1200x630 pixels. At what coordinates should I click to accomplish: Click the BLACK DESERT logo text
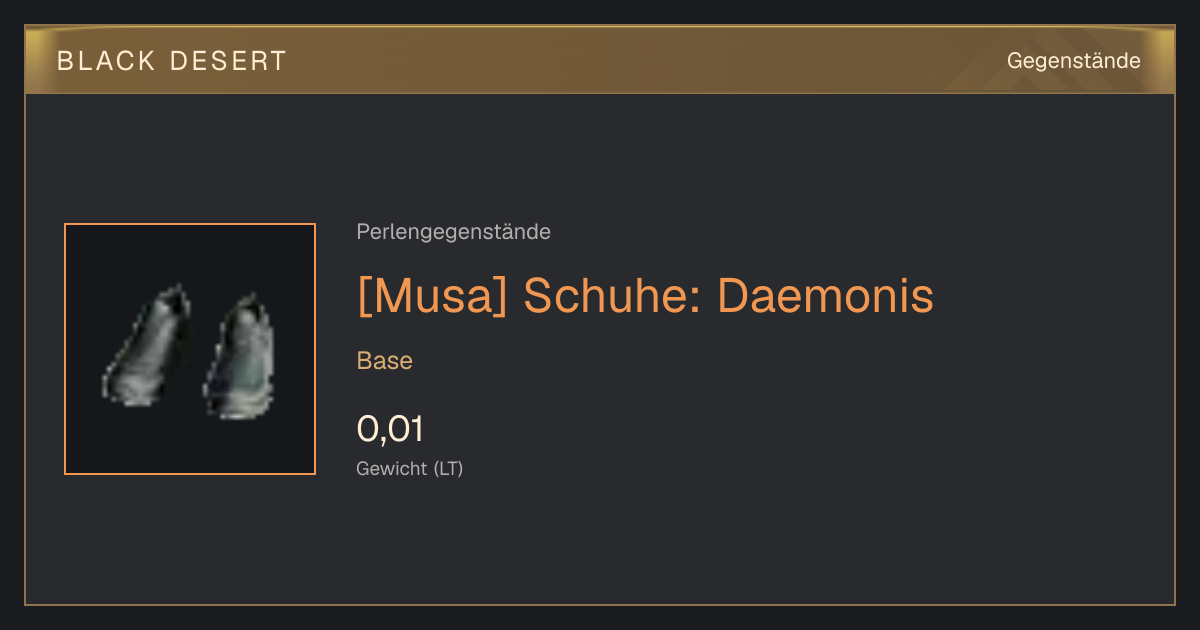pos(171,61)
